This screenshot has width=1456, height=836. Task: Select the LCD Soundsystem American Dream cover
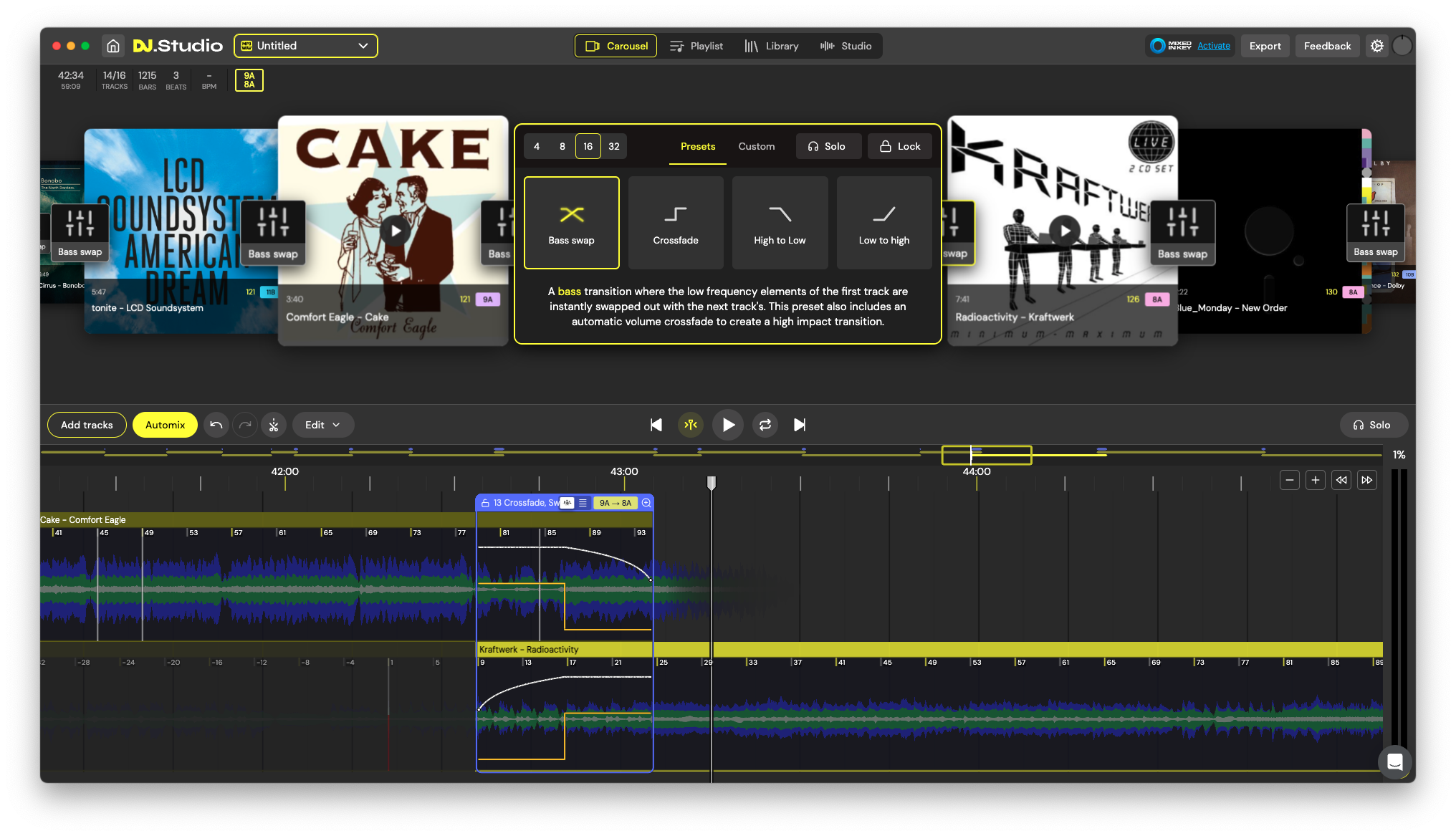[x=181, y=231]
